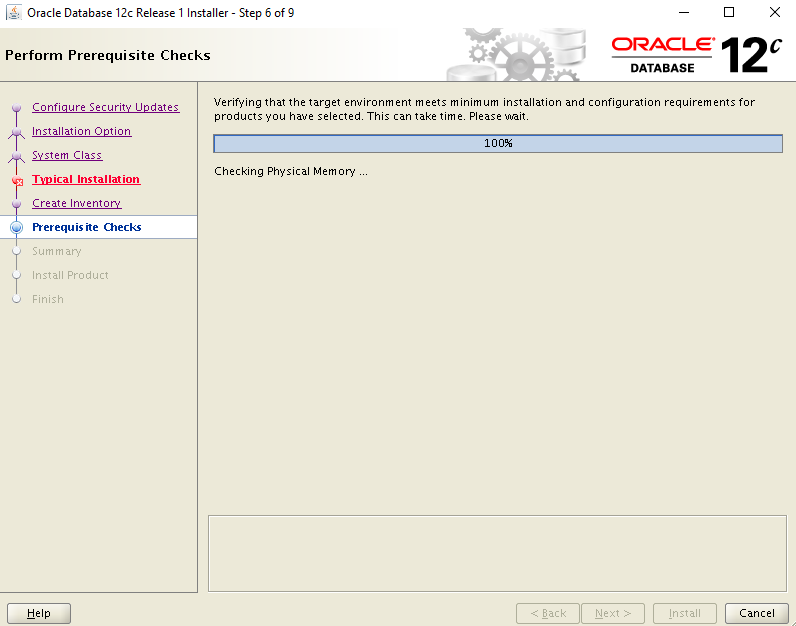Open the Typical Installation step with error
This screenshot has width=796, height=626.
coord(86,179)
